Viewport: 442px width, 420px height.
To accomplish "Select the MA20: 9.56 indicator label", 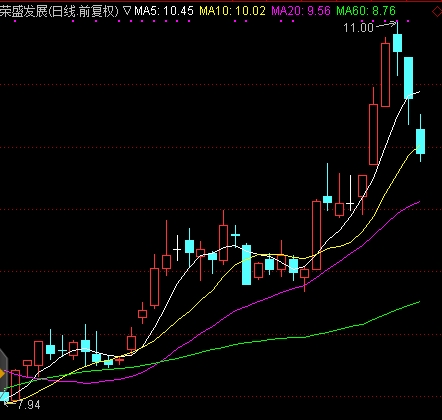I will pos(301,11).
